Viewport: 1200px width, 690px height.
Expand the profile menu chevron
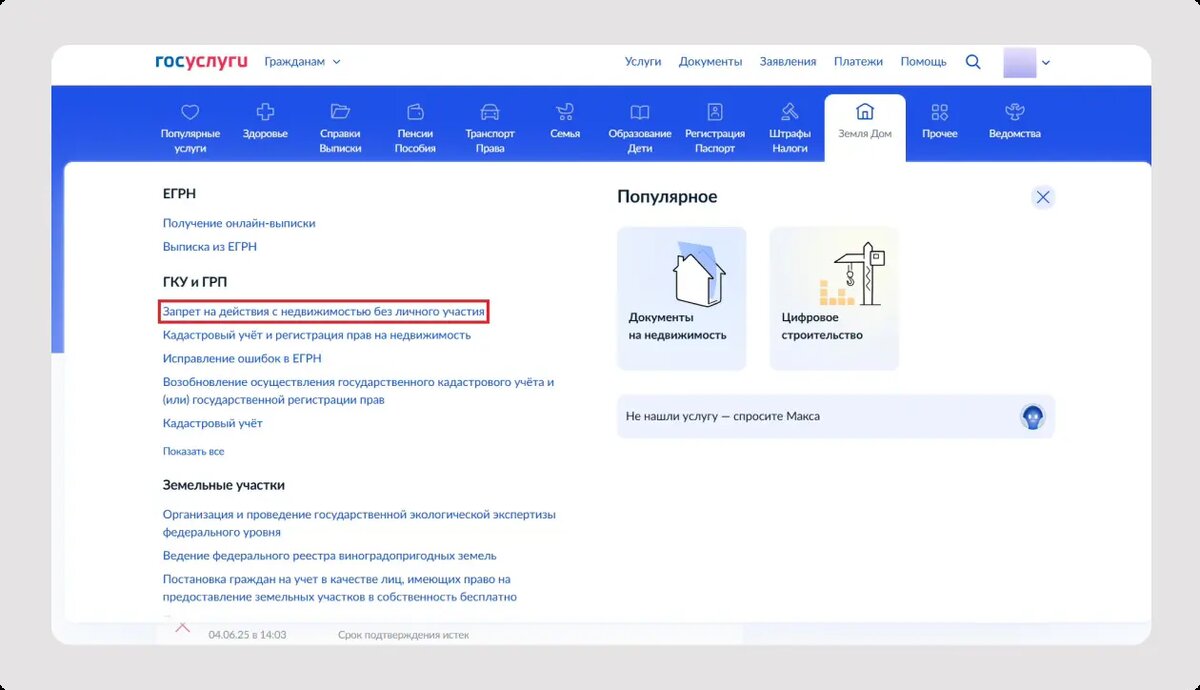[x=1046, y=63]
